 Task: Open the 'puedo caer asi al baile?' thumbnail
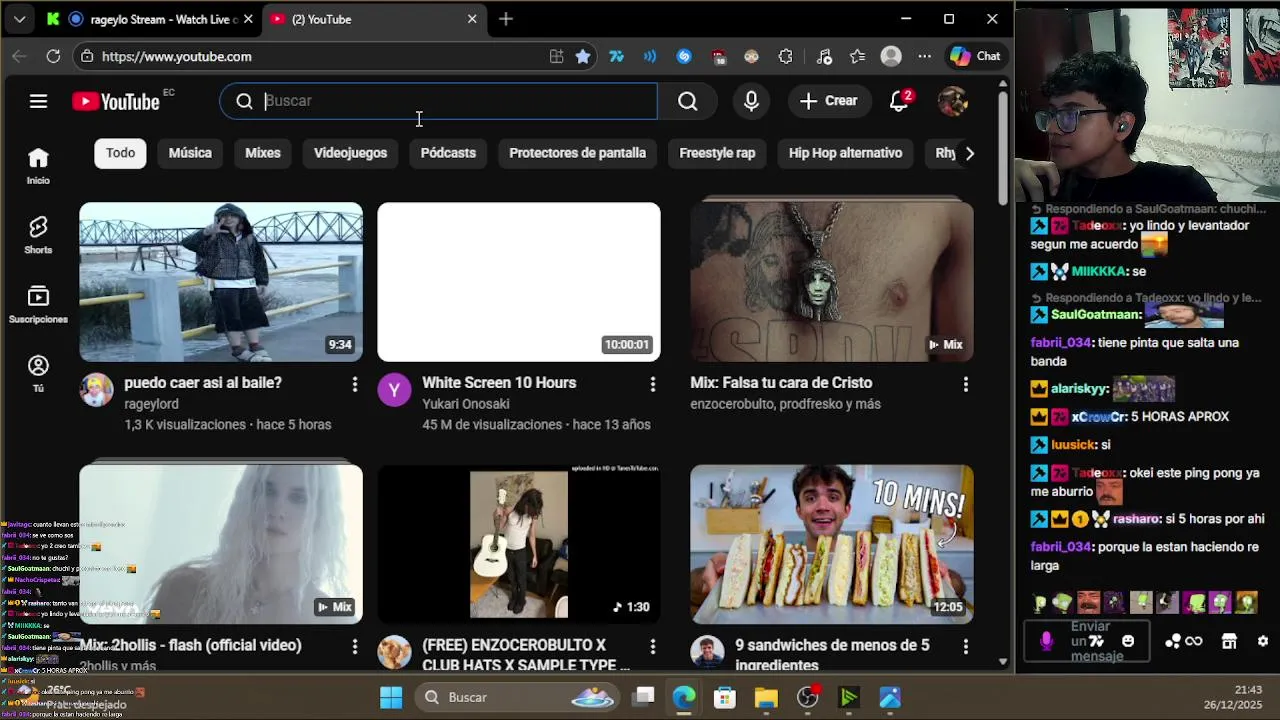coord(221,282)
